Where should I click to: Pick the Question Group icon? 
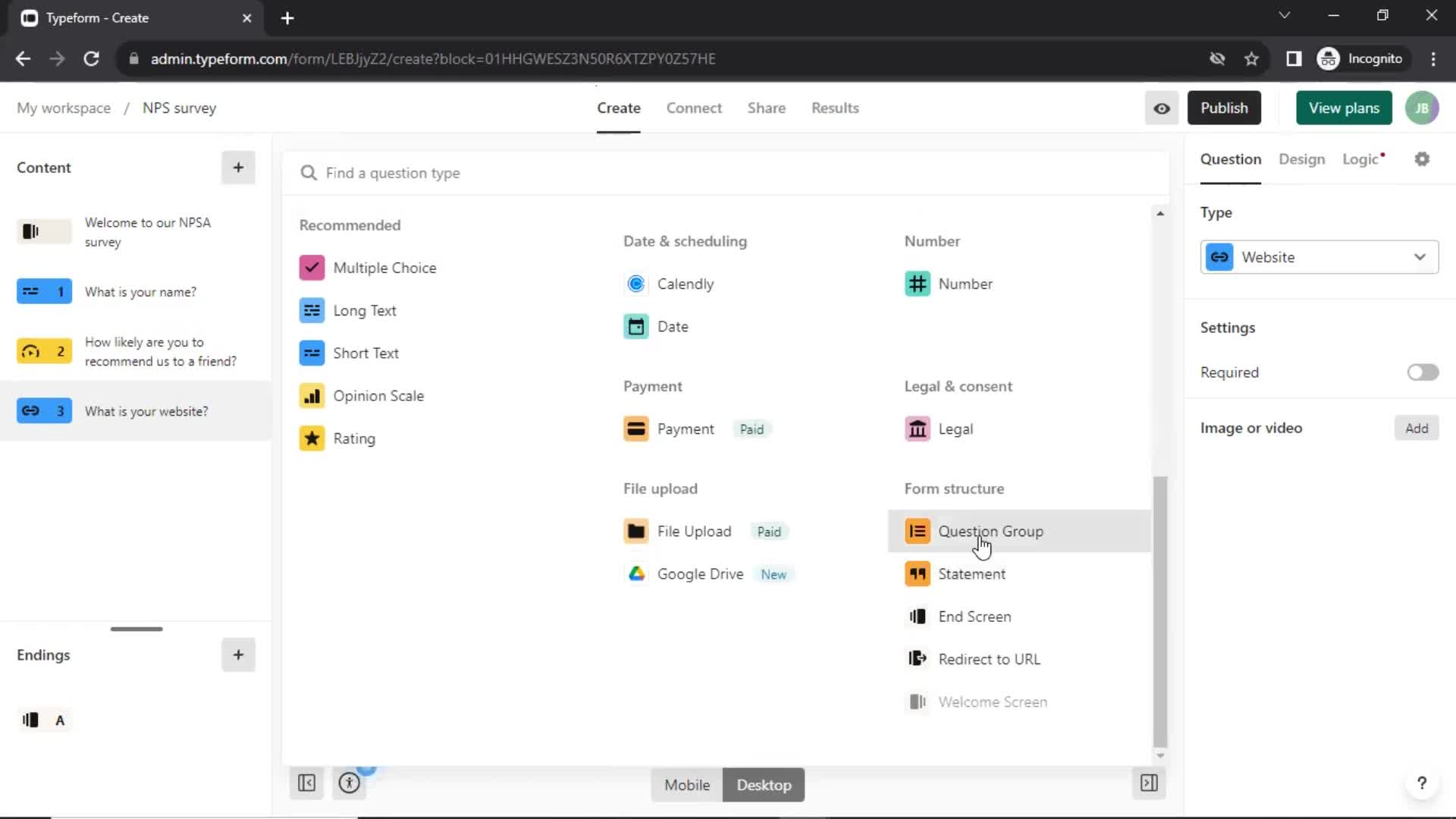(x=918, y=531)
